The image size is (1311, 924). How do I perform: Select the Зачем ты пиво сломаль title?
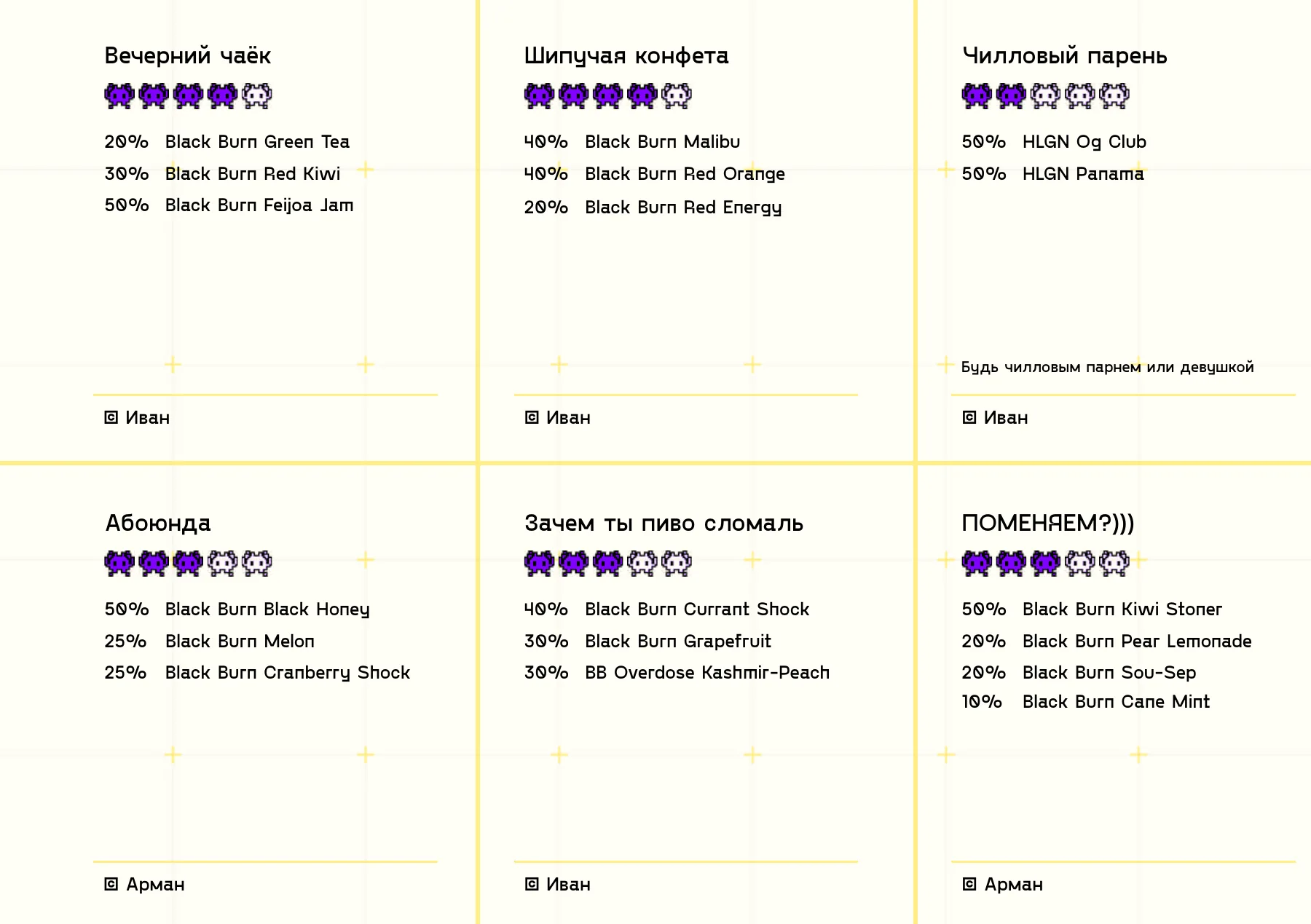tap(664, 523)
